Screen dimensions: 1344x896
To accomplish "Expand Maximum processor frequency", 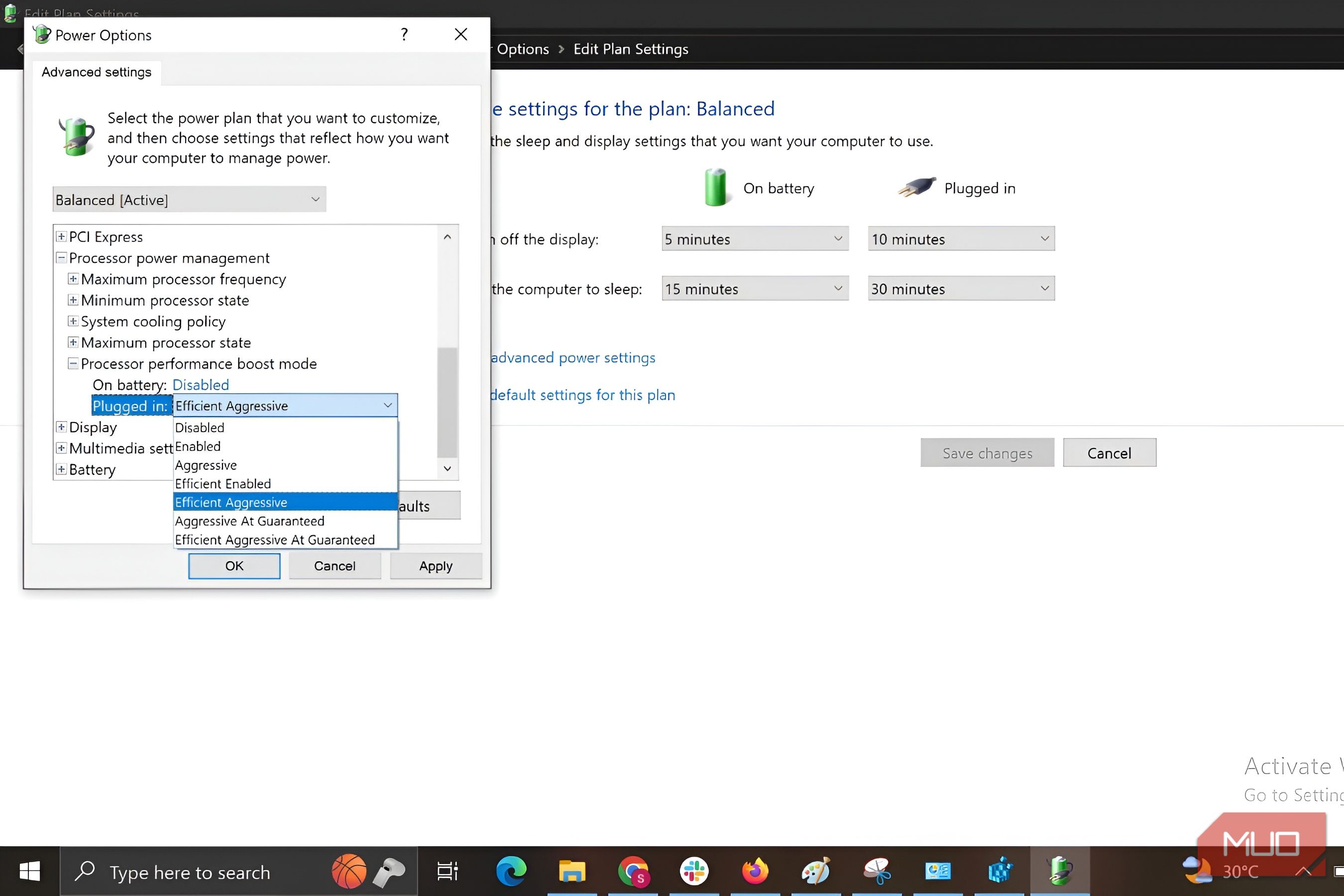I will pyautogui.click(x=73, y=278).
